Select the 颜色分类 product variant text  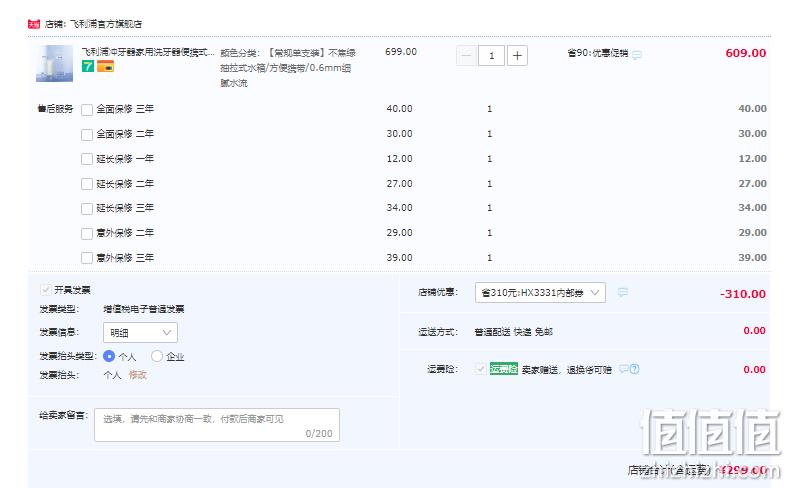click(288, 68)
